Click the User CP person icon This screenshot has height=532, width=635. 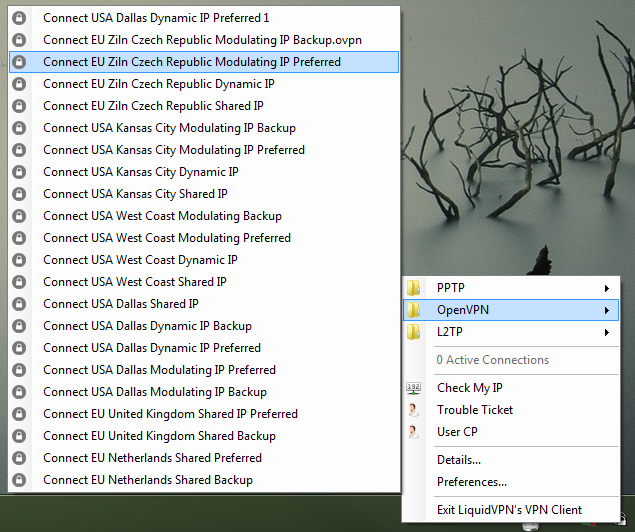click(x=413, y=432)
